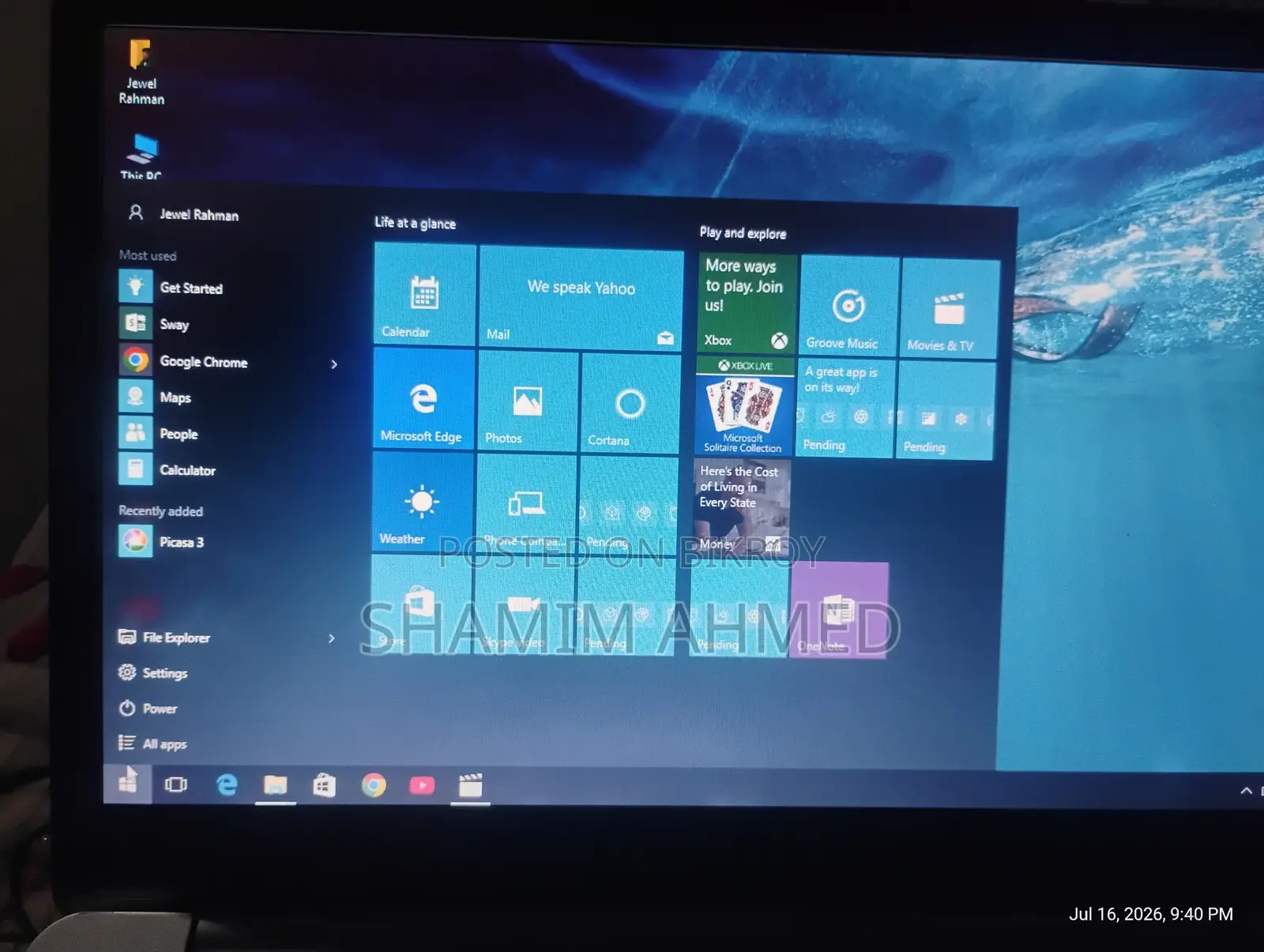Open the Cortana tile
The height and width of the screenshot is (952, 1264).
630,404
